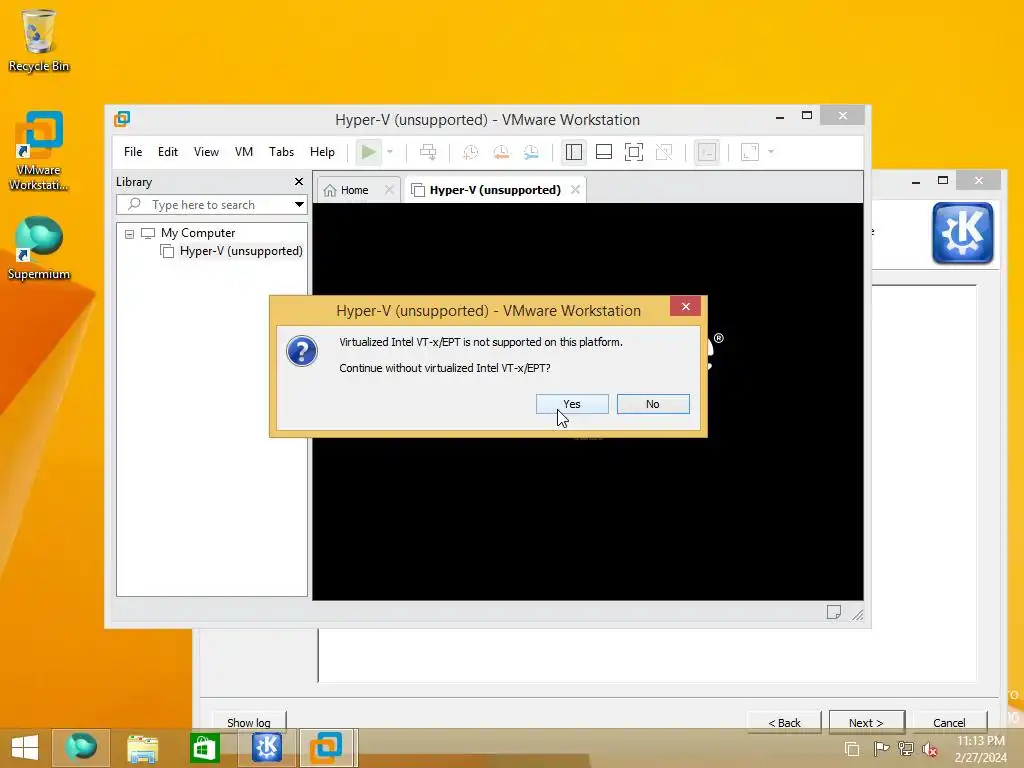Viewport: 1024px width, 768px height.
Task: Open the View menu
Action: 206,152
